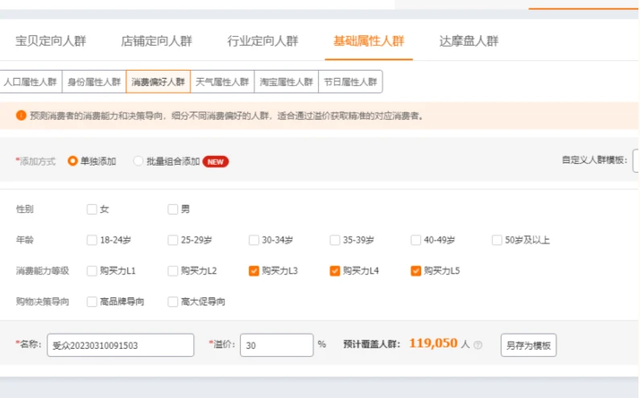Check 高大促导向 checkbox
This screenshot has width=640, height=398.
tap(173, 302)
